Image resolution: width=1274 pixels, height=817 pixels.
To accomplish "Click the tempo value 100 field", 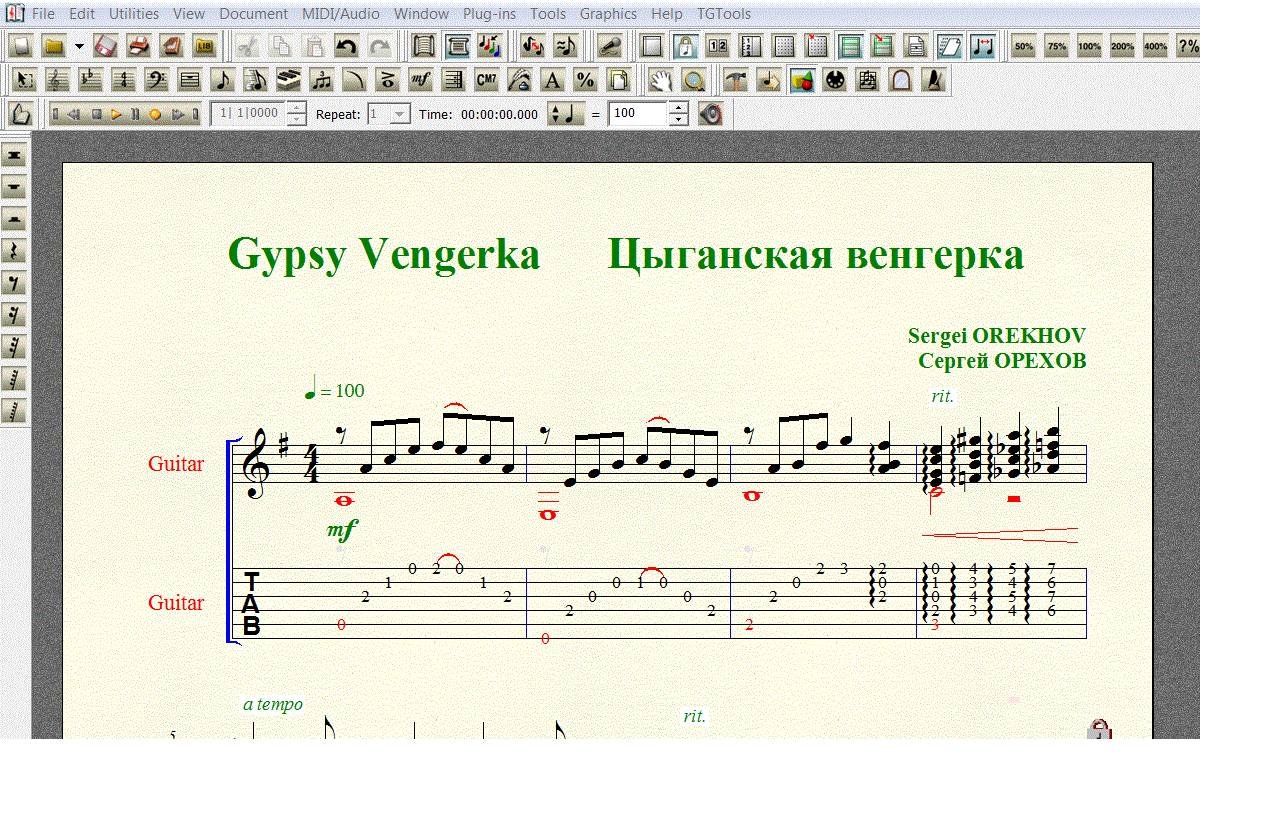I will pyautogui.click(x=638, y=114).
